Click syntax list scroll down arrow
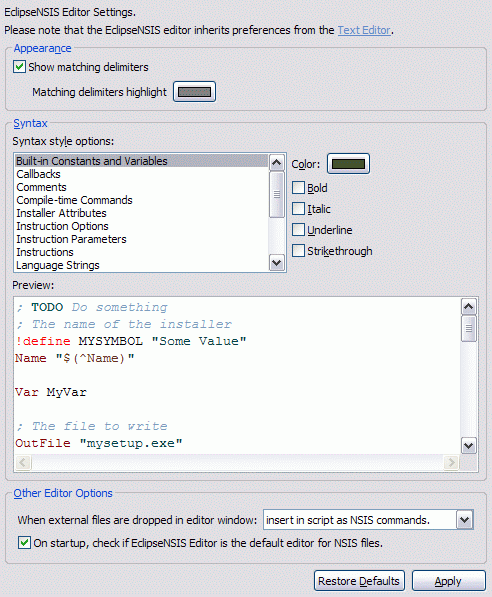This screenshot has height=597, width=492. 276,263
